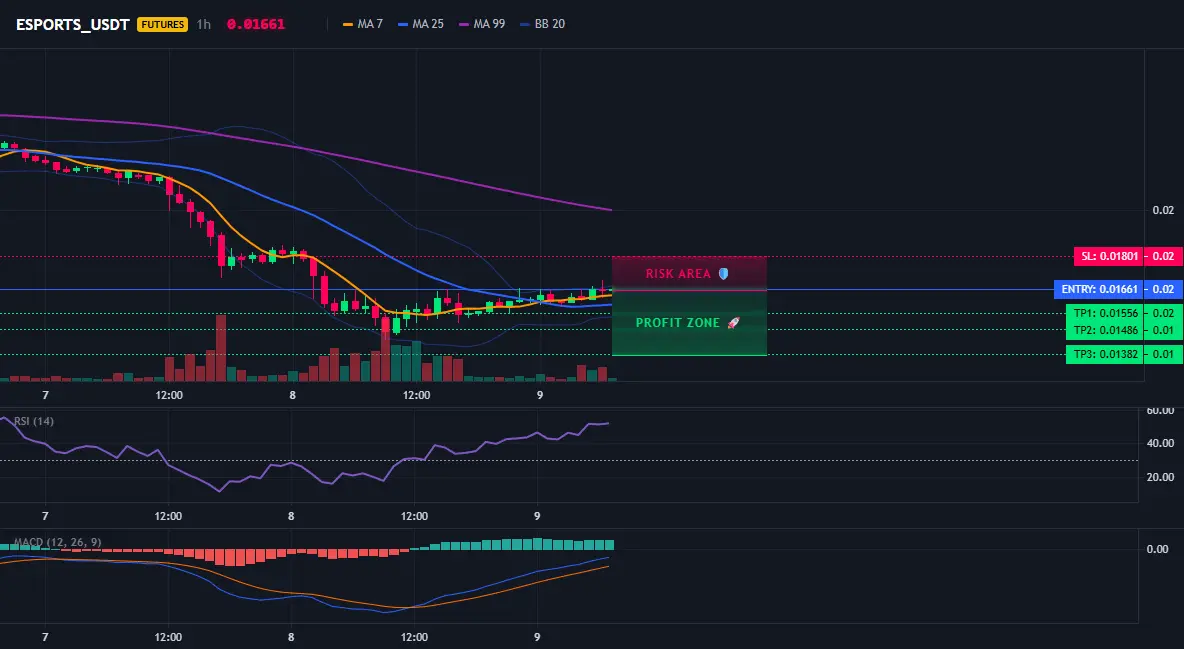The image size is (1184, 649).
Task: Select the 1h timeframe label
Action: (x=204, y=24)
